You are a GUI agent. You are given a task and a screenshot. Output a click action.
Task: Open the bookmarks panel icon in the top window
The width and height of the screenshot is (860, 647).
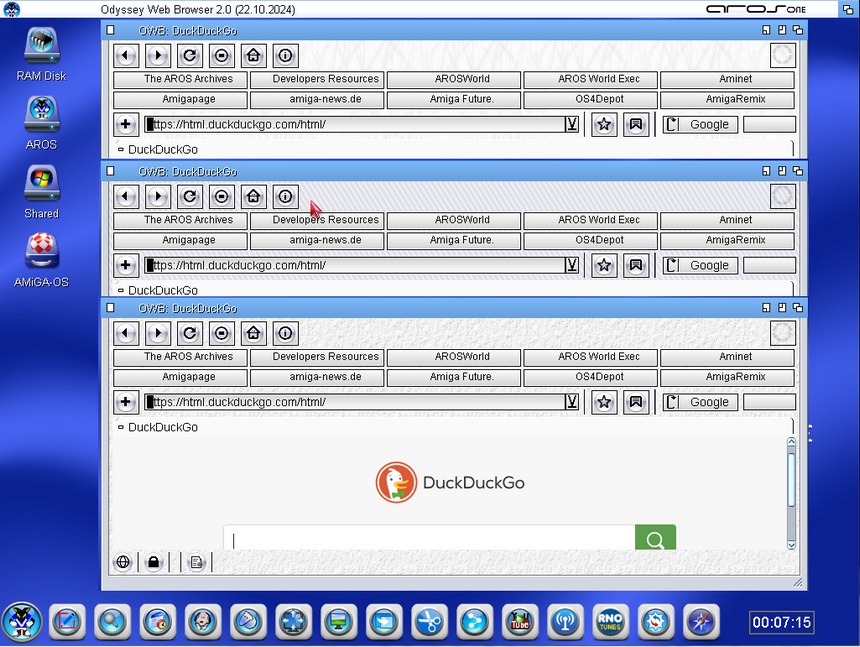[636, 125]
